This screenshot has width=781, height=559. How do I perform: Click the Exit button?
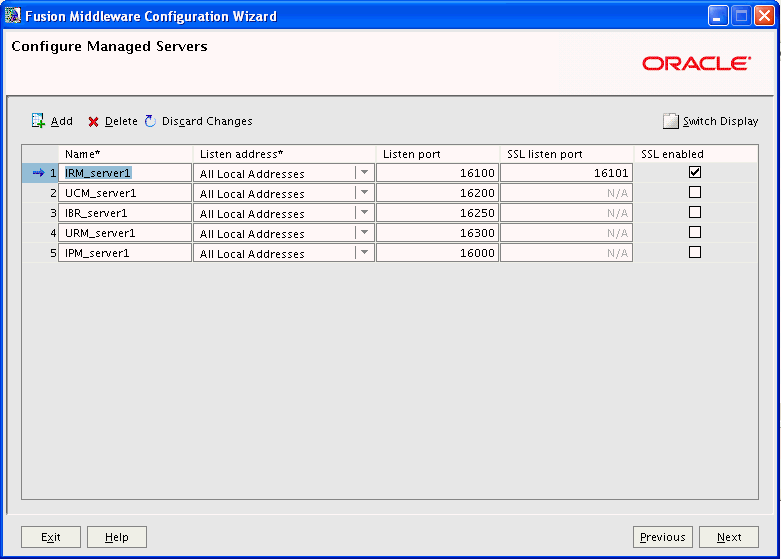click(x=51, y=537)
